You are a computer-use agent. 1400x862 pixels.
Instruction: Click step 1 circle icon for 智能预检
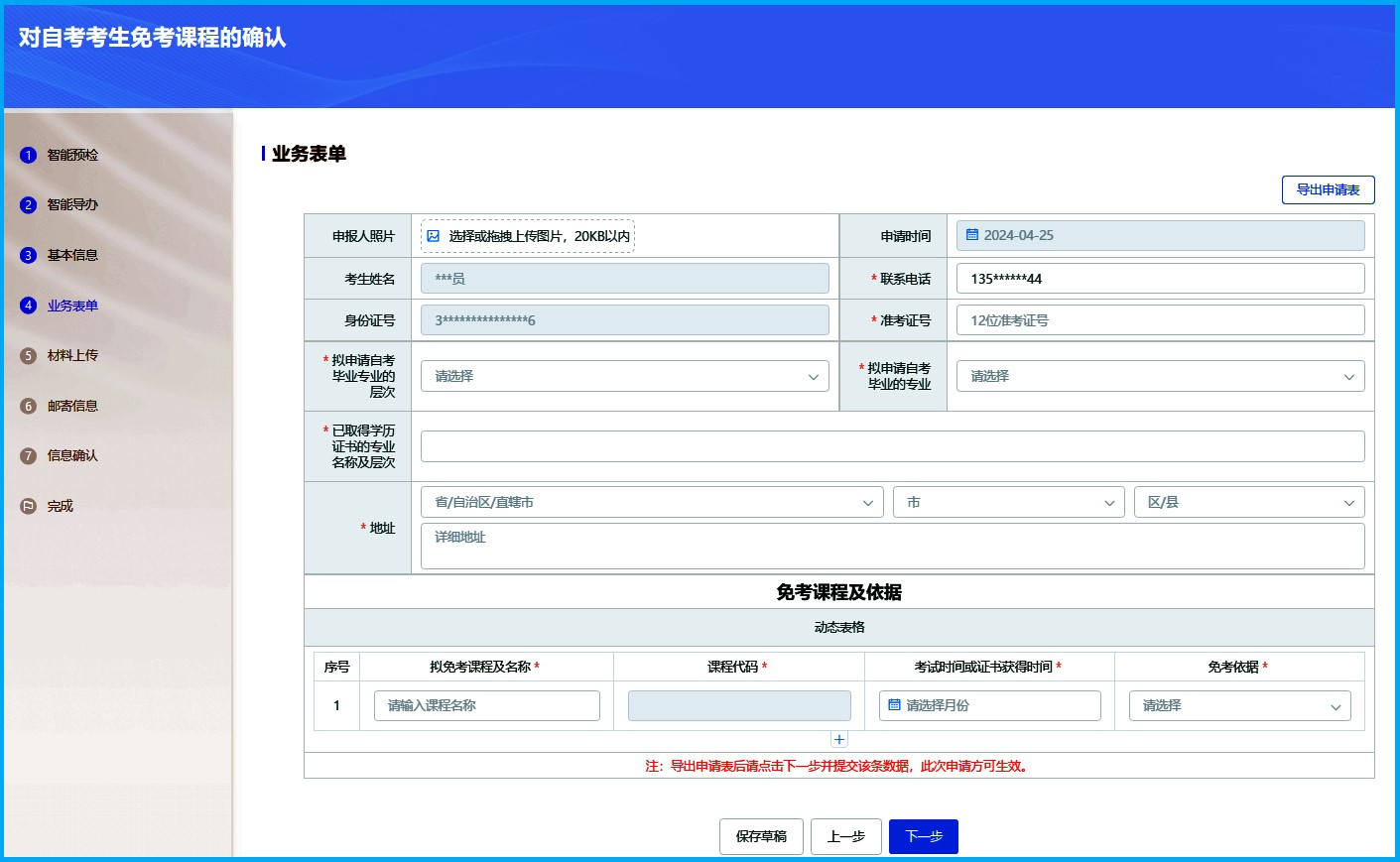click(x=28, y=155)
